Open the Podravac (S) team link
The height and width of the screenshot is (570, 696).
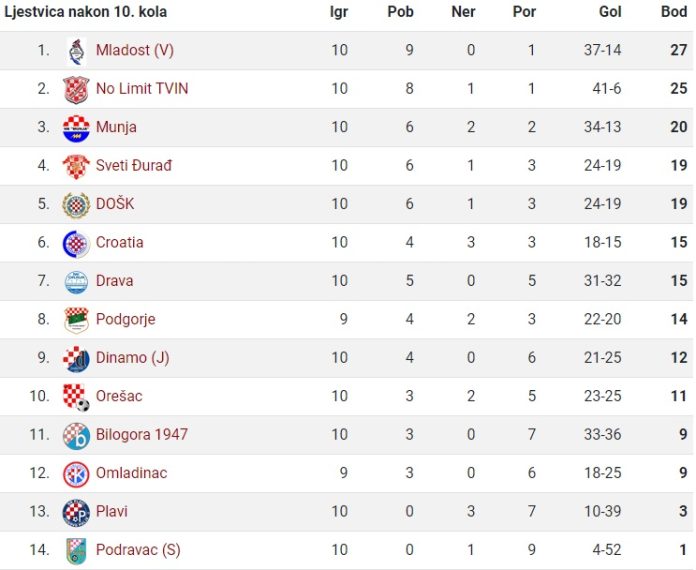pyautogui.click(x=138, y=550)
